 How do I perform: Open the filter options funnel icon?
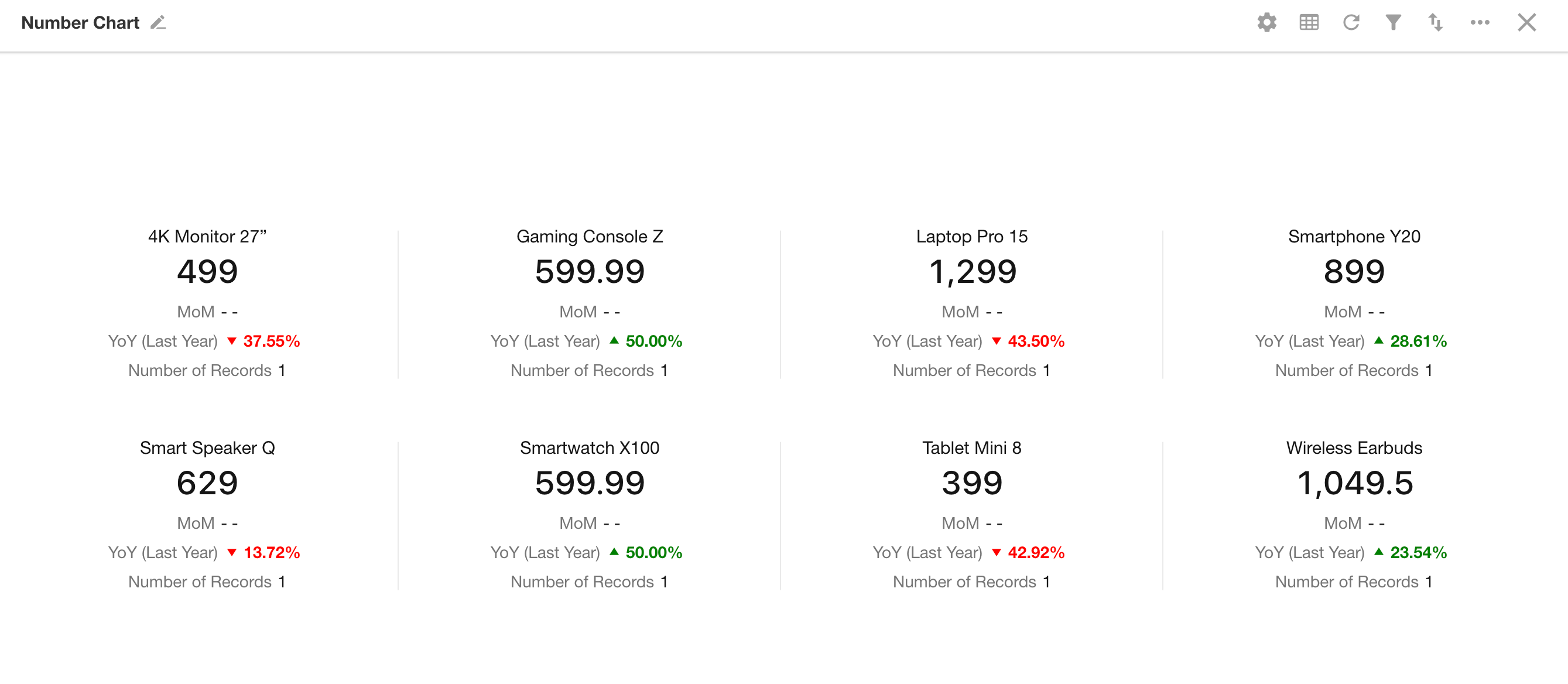pyautogui.click(x=1393, y=23)
